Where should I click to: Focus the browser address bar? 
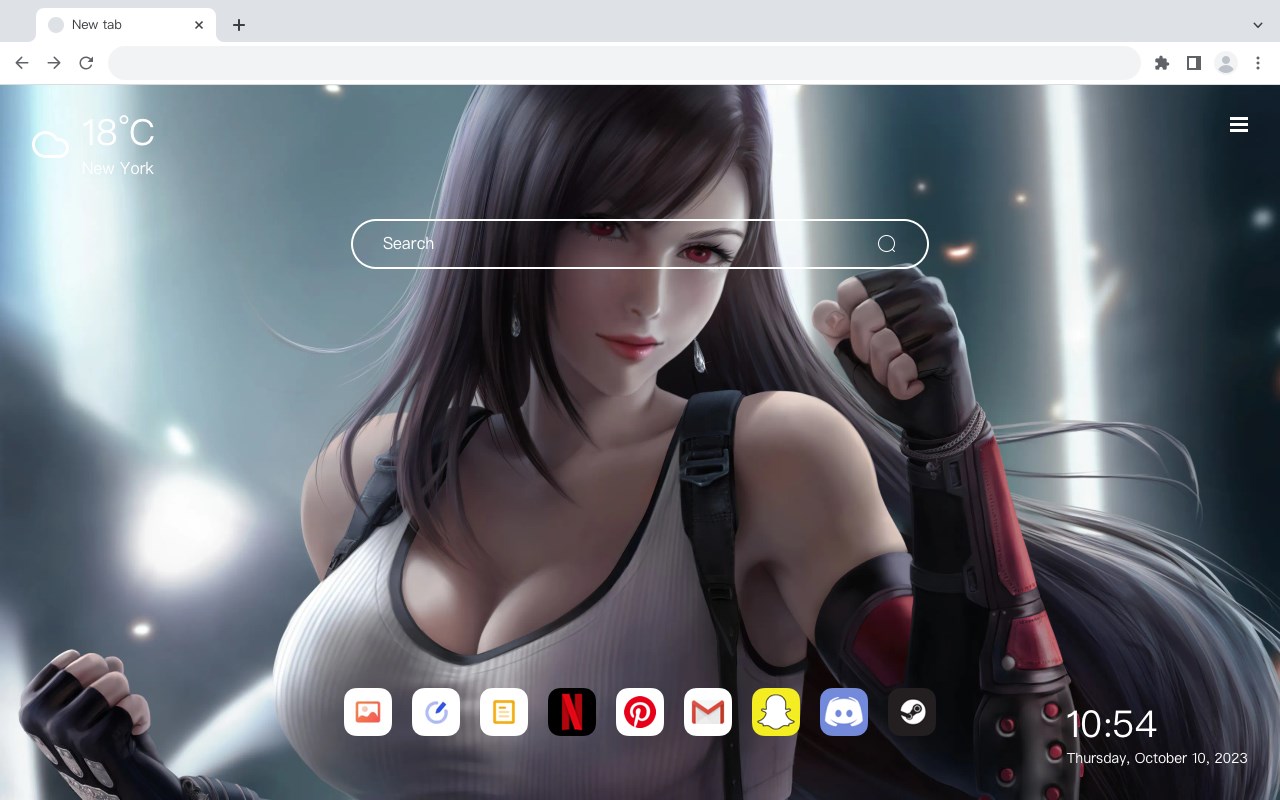point(624,63)
